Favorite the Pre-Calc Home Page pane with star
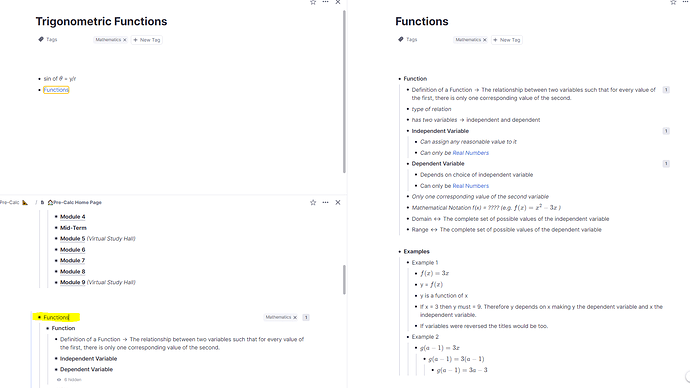The image size is (690, 388). pyautogui.click(x=313, y=202)
